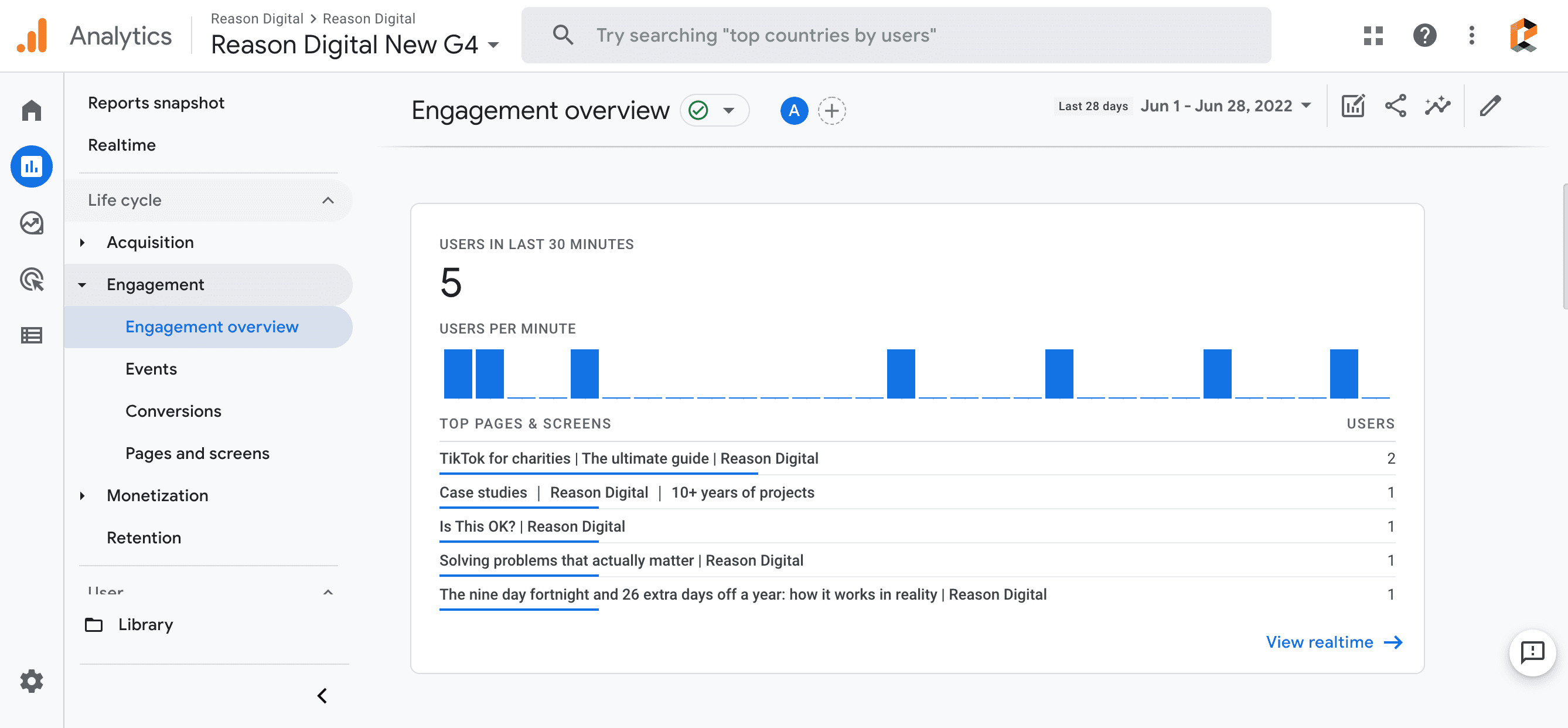Add a comparison with plus circle
Image resolution: width=1568 pixels, height=728 pixels.
(x=832, y=111)
